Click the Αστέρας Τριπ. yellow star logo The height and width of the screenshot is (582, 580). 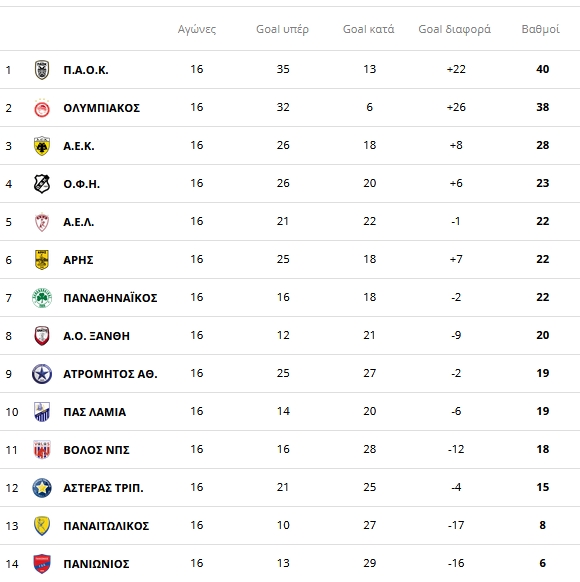(42, 488)
